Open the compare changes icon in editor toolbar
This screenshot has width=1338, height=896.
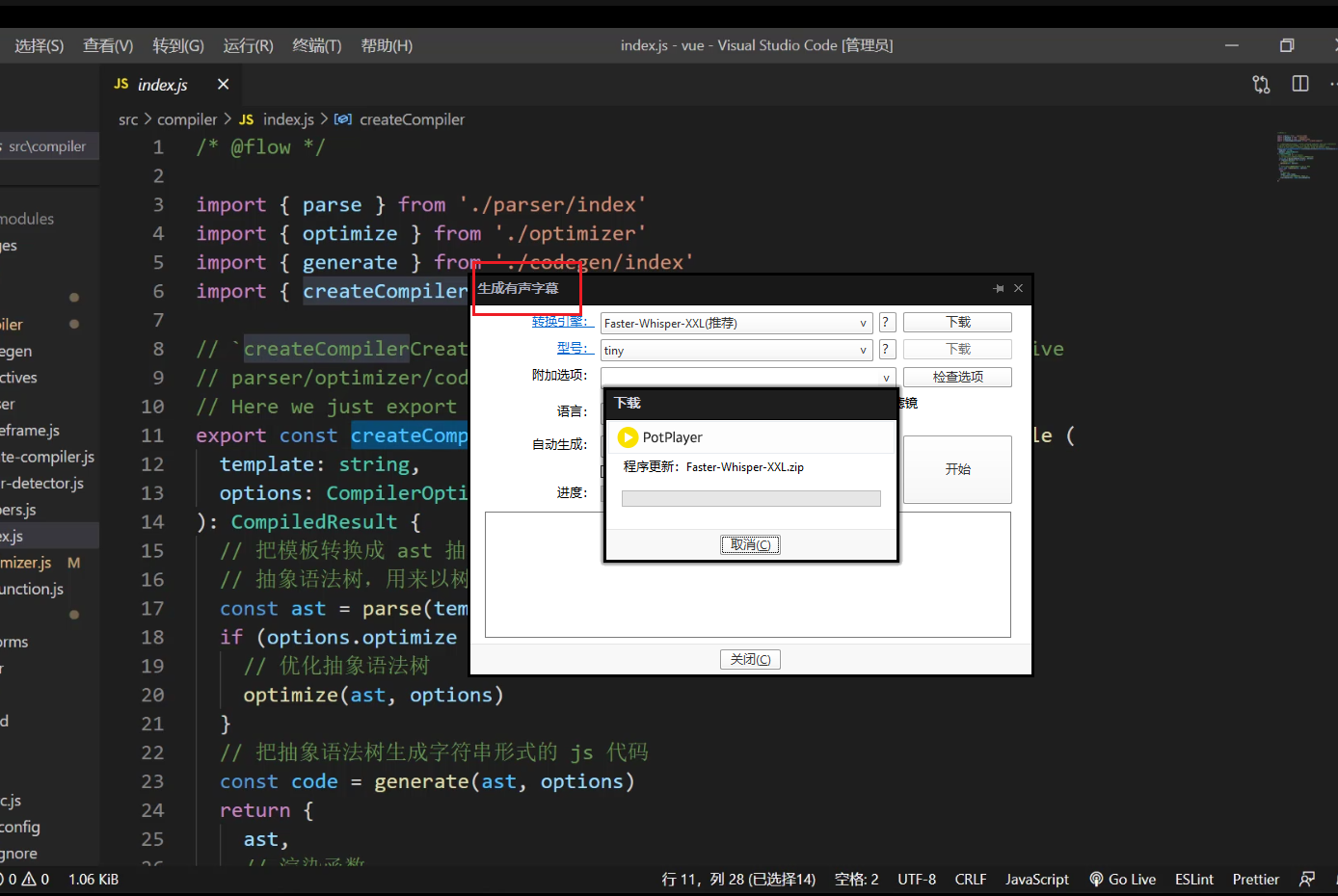(1261, 84)
